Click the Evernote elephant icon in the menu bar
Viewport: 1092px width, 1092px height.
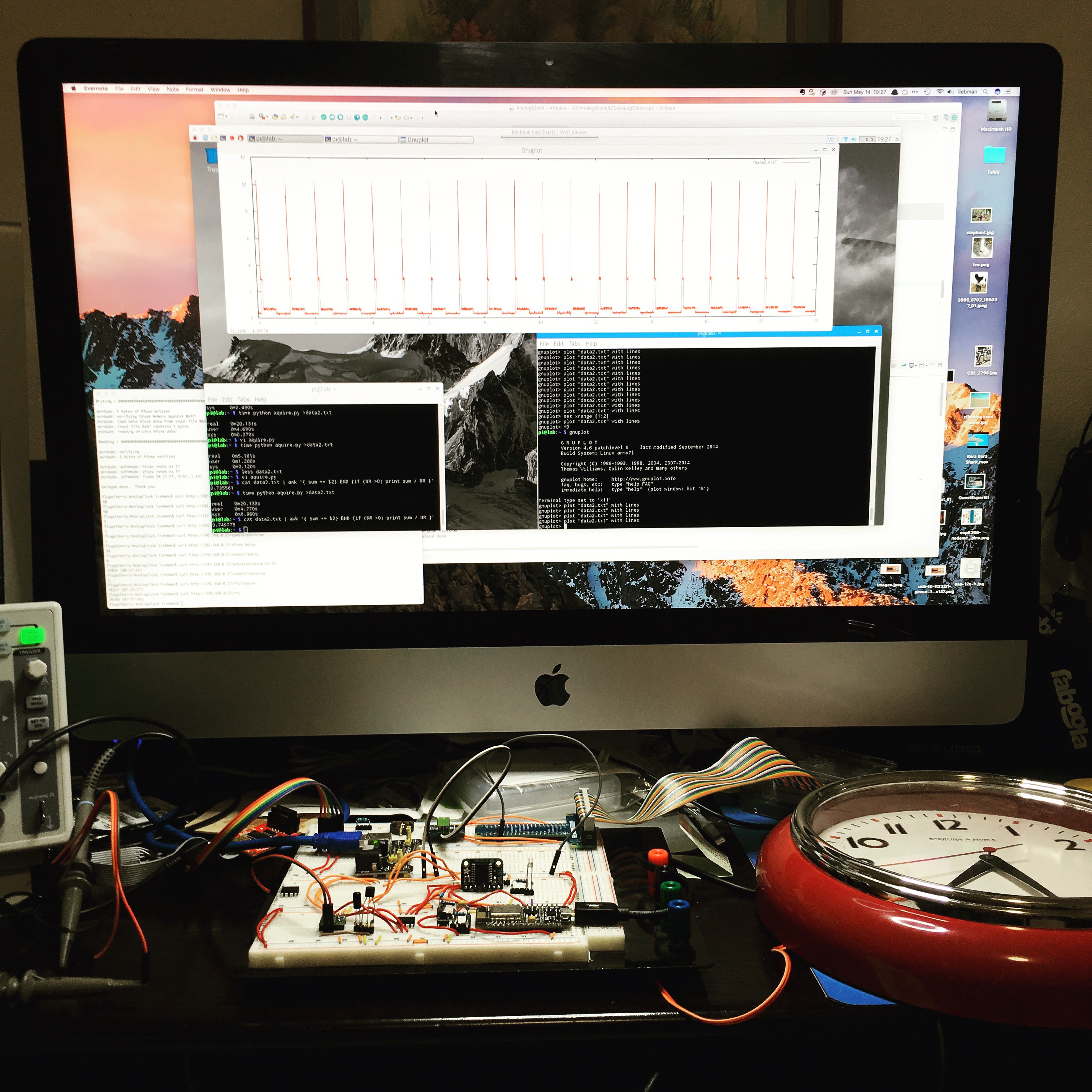tap(803, 92)
